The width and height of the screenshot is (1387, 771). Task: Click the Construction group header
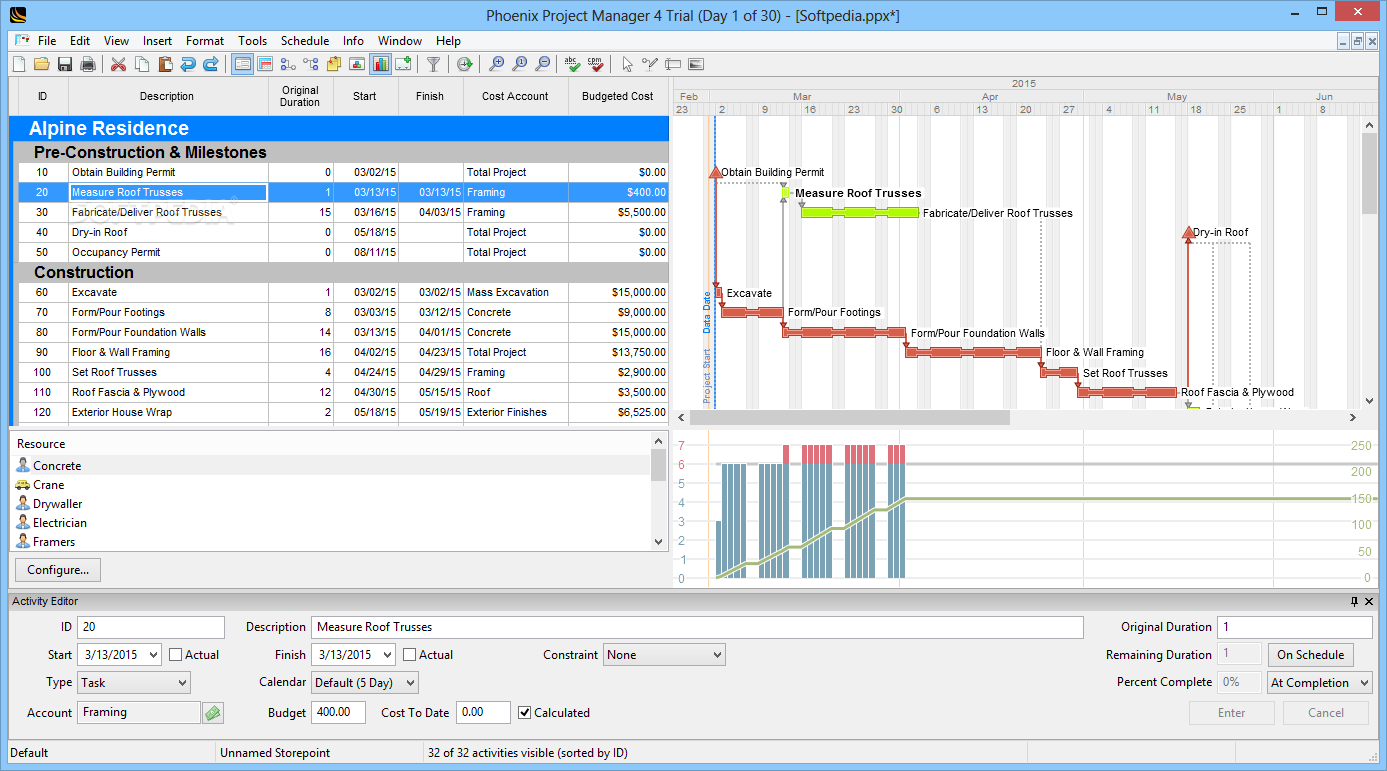click(x=343, y=272)
